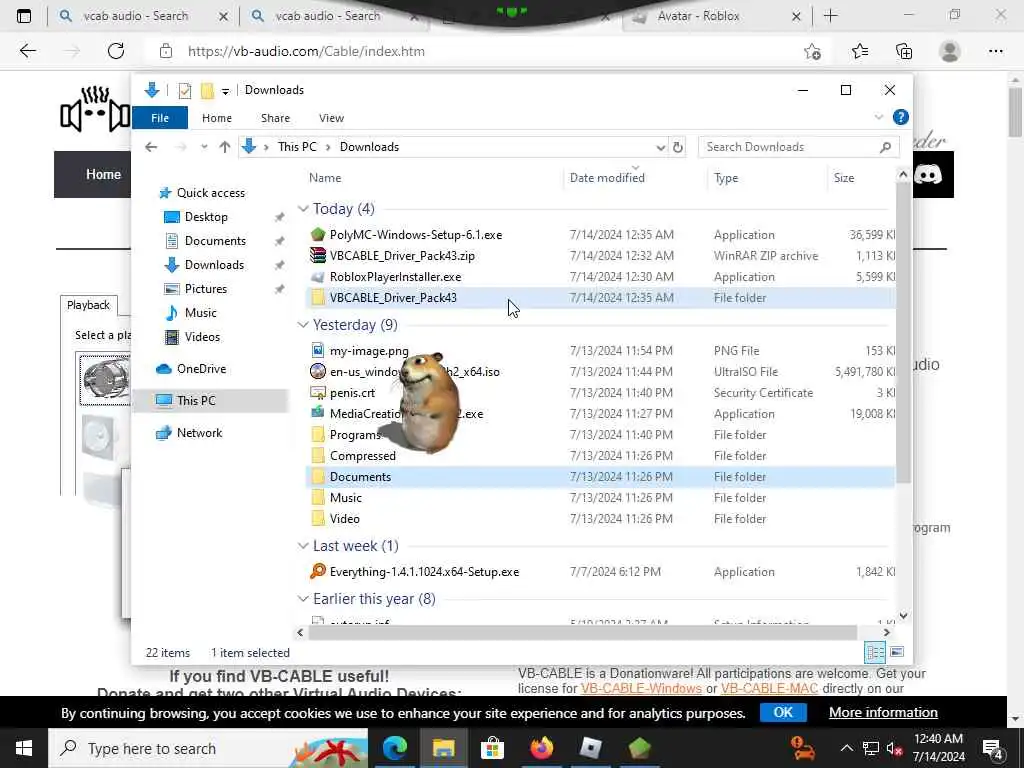
Task: Switch to large thumbnails view icon
Action: 897,652
